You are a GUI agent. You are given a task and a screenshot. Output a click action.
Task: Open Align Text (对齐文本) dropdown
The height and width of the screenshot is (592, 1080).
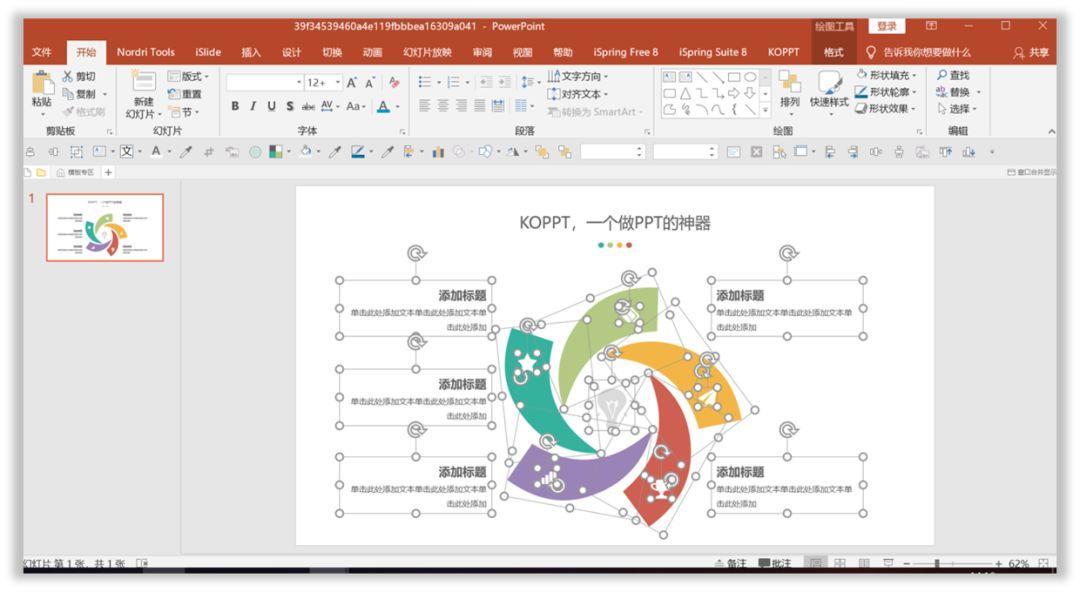(577, 94)
